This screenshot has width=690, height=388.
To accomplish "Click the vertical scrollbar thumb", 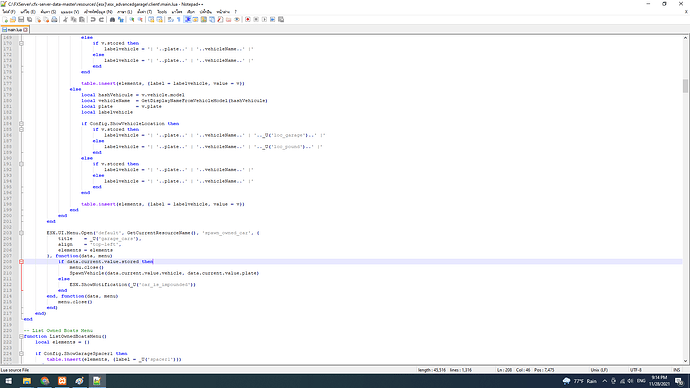I will [x=685, y=86].
